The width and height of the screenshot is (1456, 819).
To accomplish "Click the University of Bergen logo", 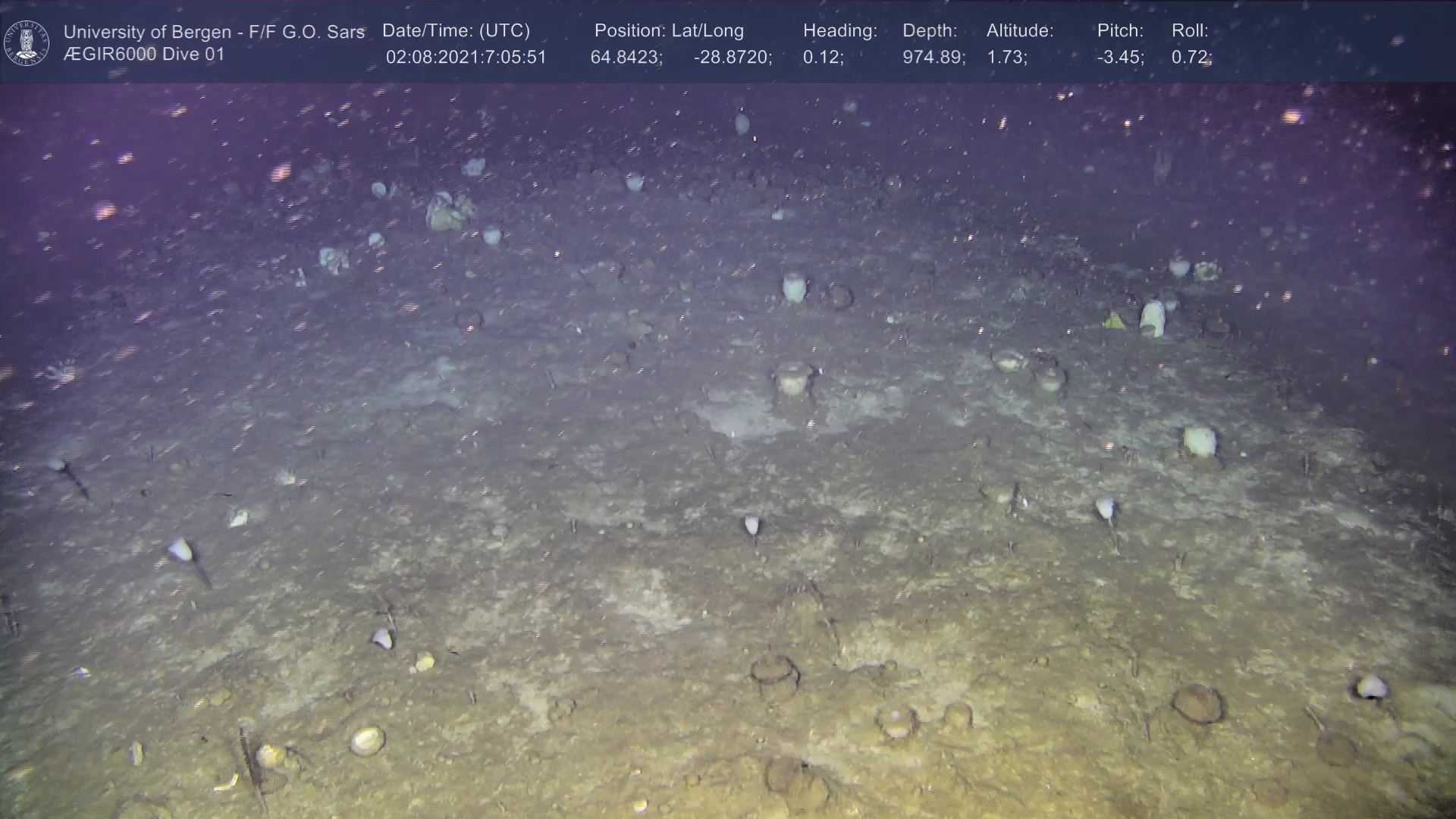I will point(27,42).
